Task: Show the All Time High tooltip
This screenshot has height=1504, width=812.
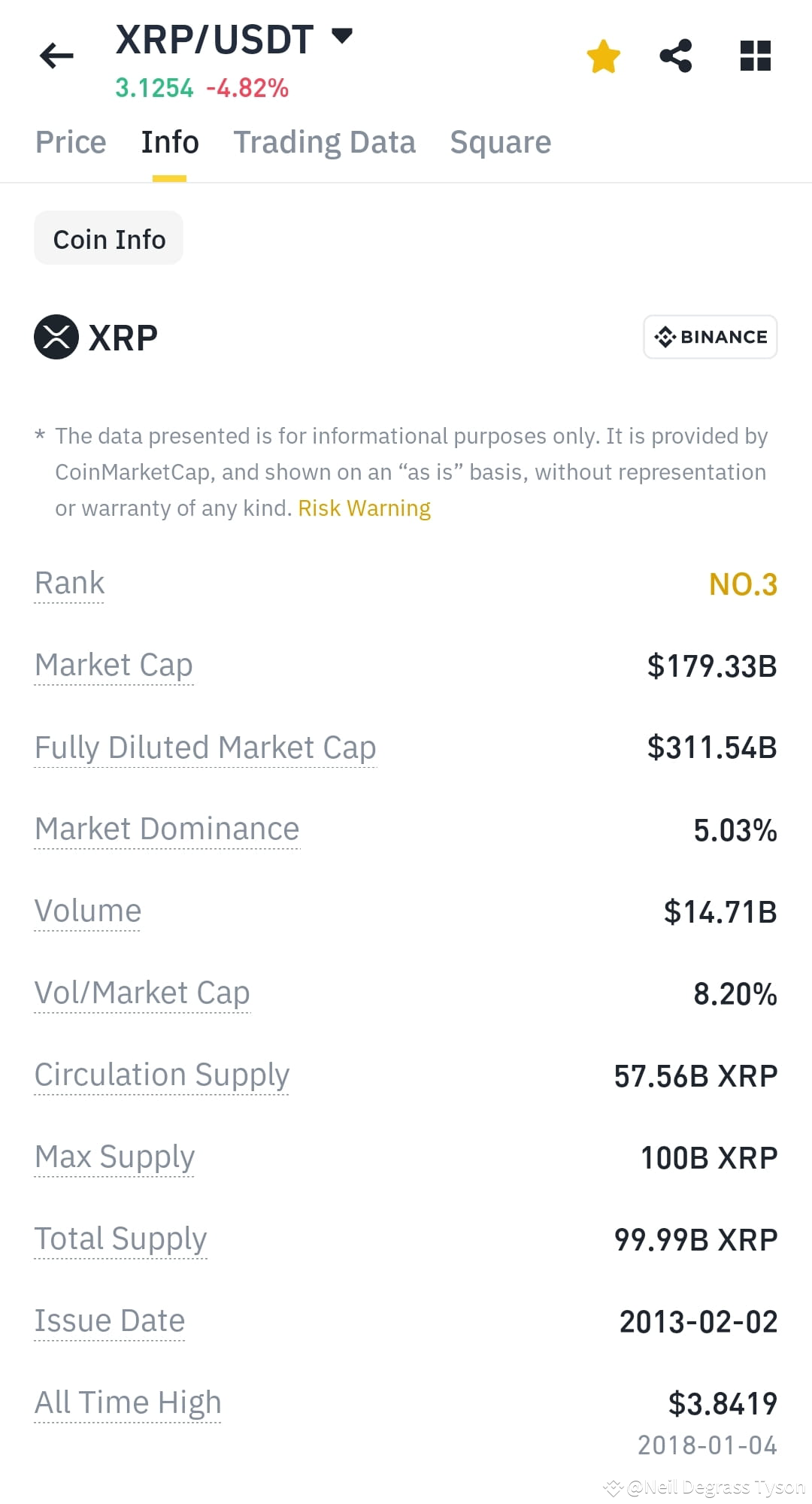Action: coord(128,1403)
